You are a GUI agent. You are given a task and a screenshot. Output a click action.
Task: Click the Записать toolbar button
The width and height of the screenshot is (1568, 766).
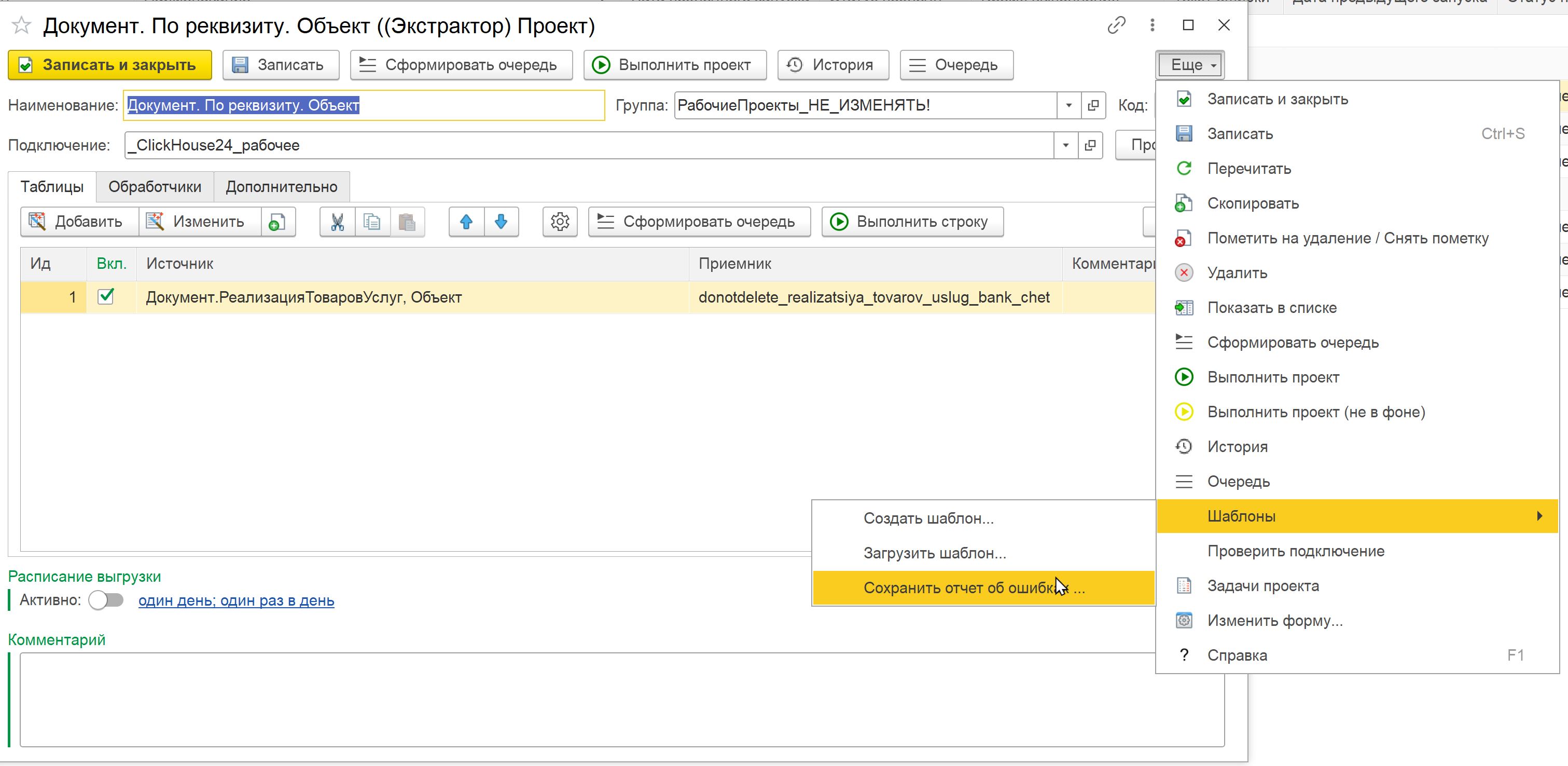coord(281,65)
